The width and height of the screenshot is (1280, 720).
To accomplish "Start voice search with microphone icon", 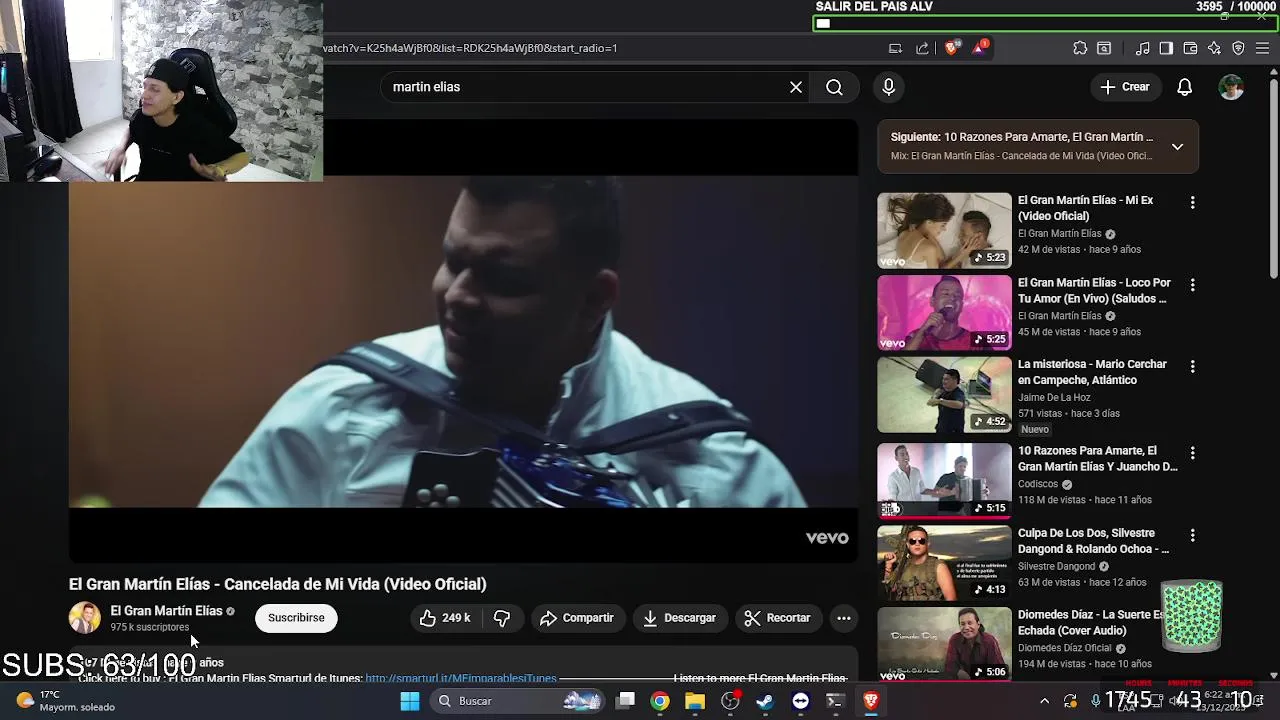I will point(888,87).
